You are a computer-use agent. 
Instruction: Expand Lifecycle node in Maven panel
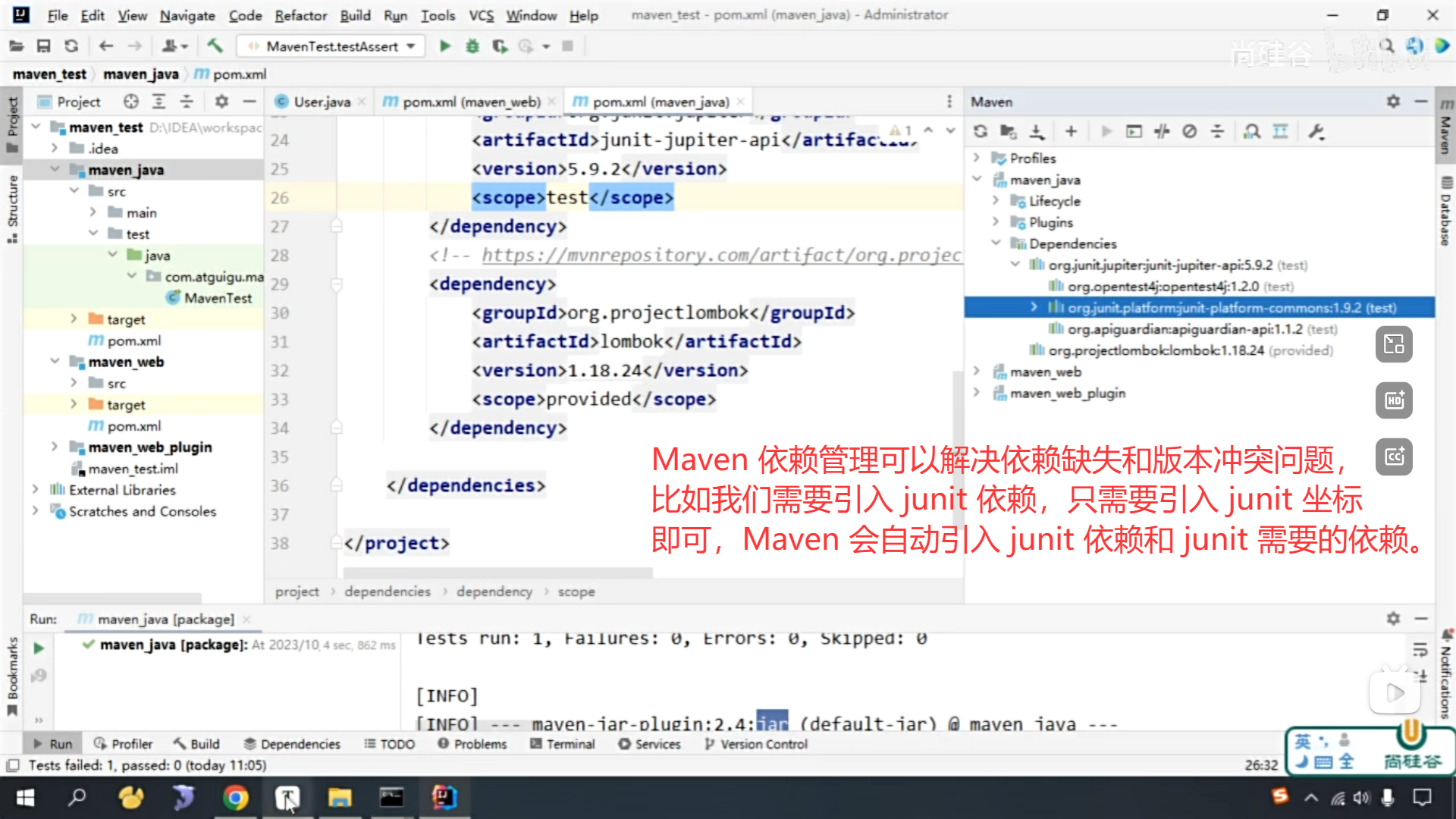(x=996, y=201)
